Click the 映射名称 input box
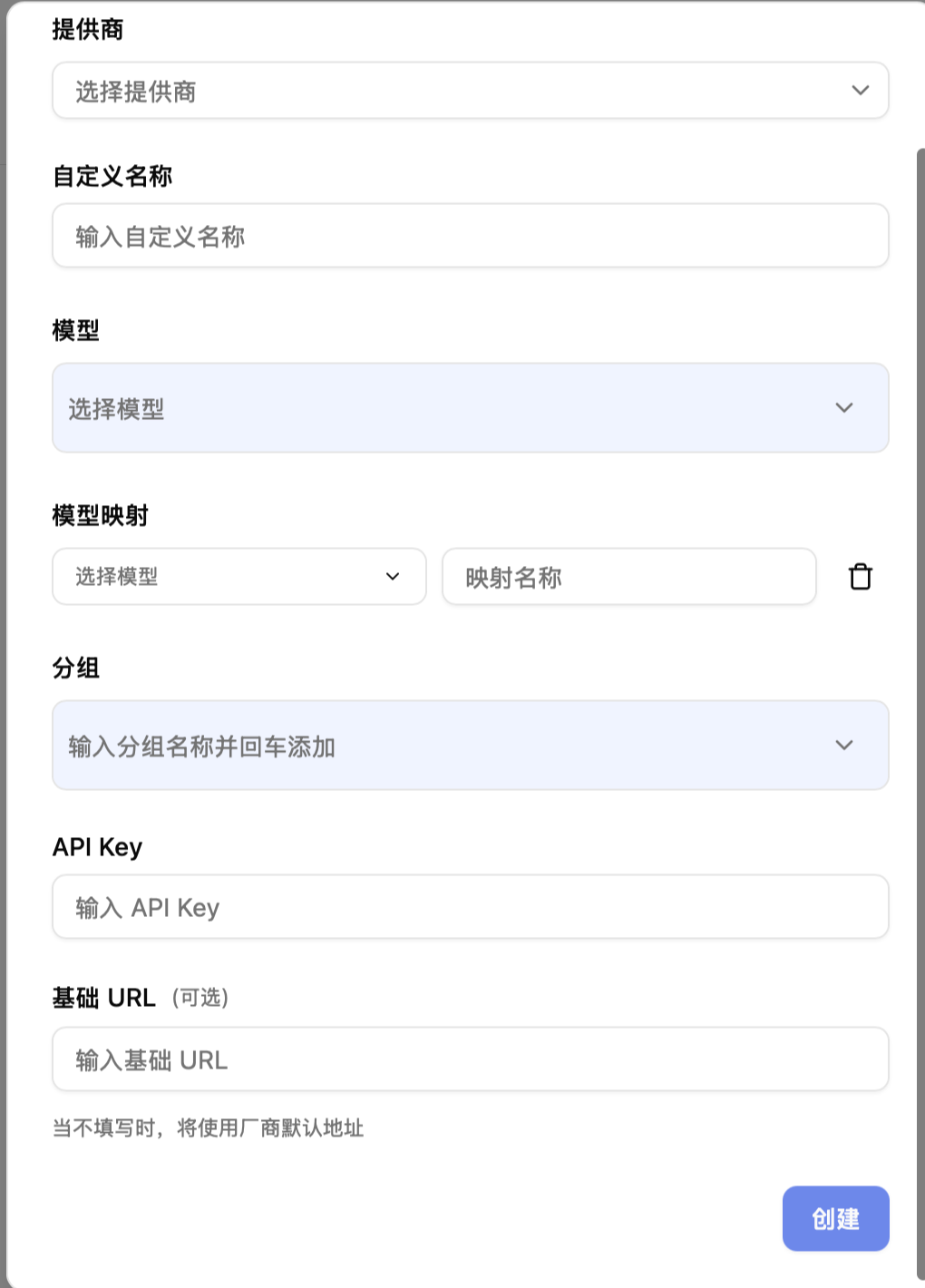The width and height of the screenshot is (925, 1288). pos(628,577)
